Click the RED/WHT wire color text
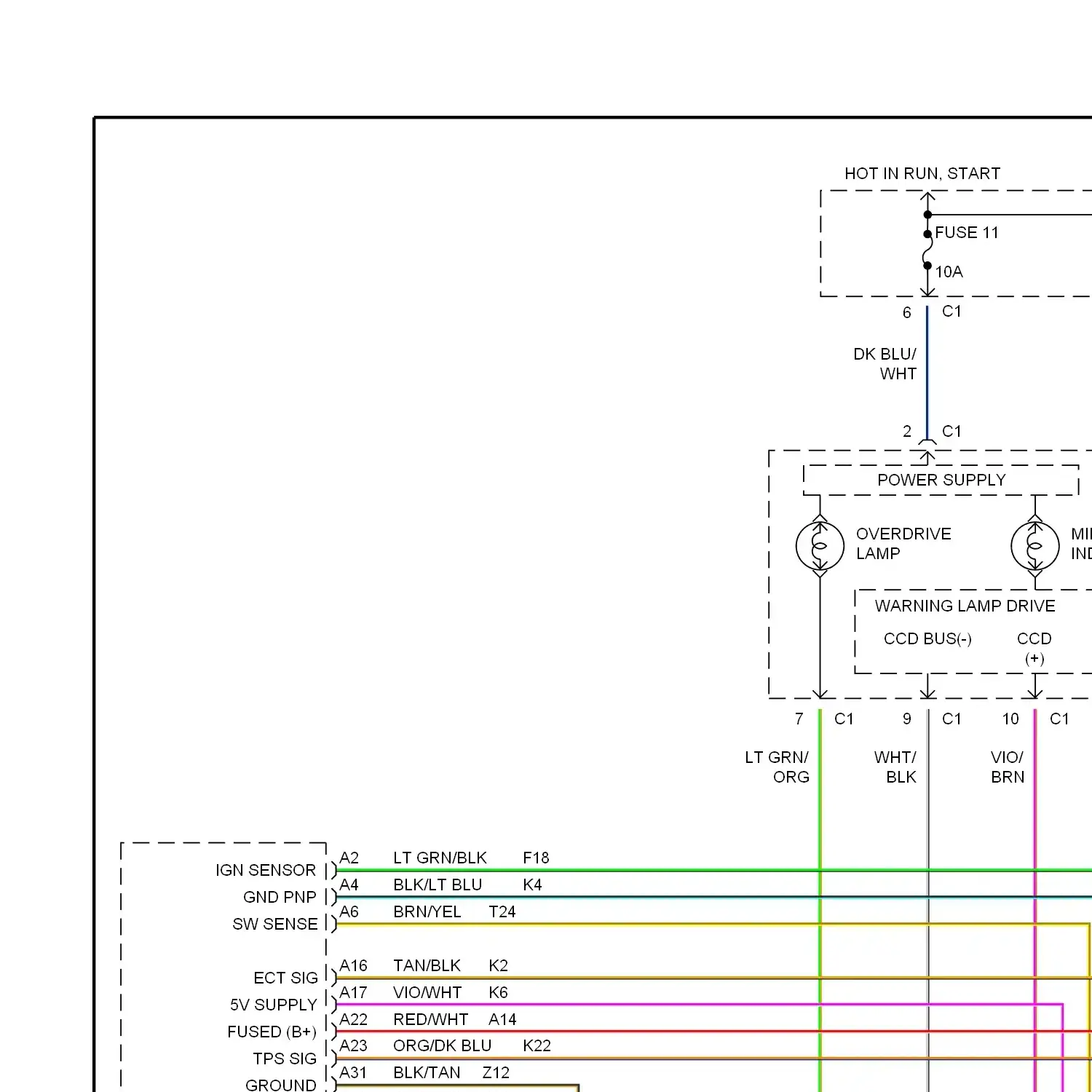This screenshot has height=1092, width=1092. click(430, 1020)
